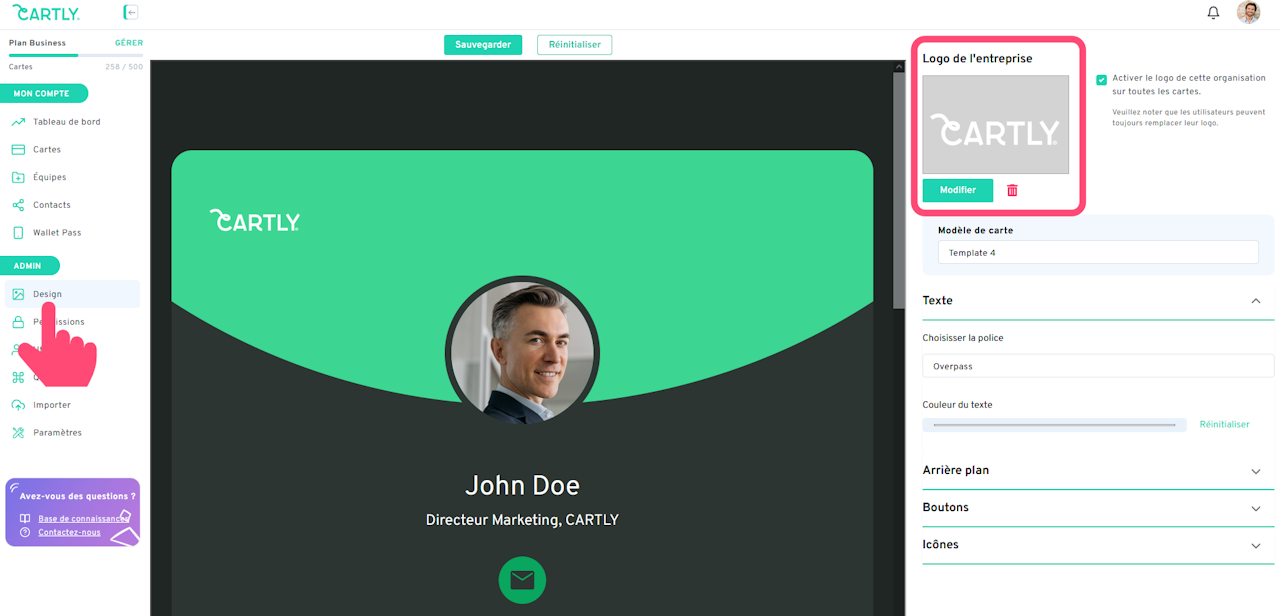
Task: Expand the Icônes section
Action: (x=1256, y=545)
